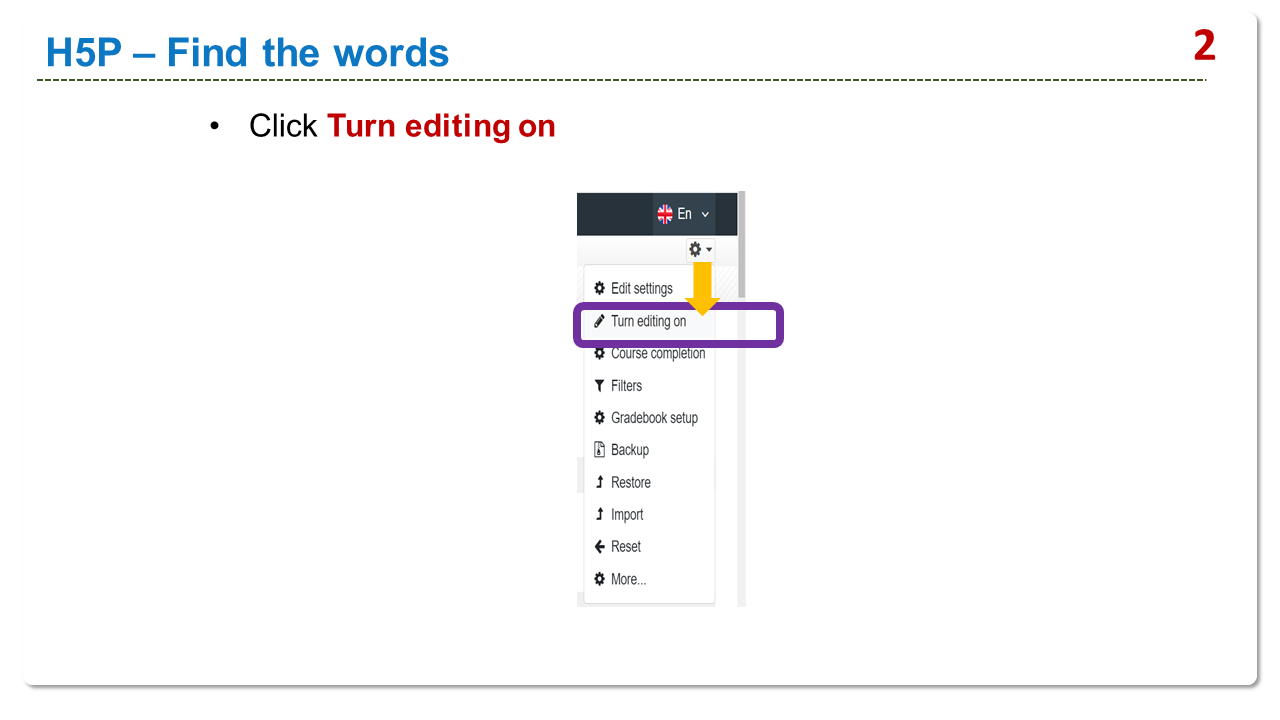The image size is (1280, 720).
Task: Click the More... menu entry
Action: (628, 579)
